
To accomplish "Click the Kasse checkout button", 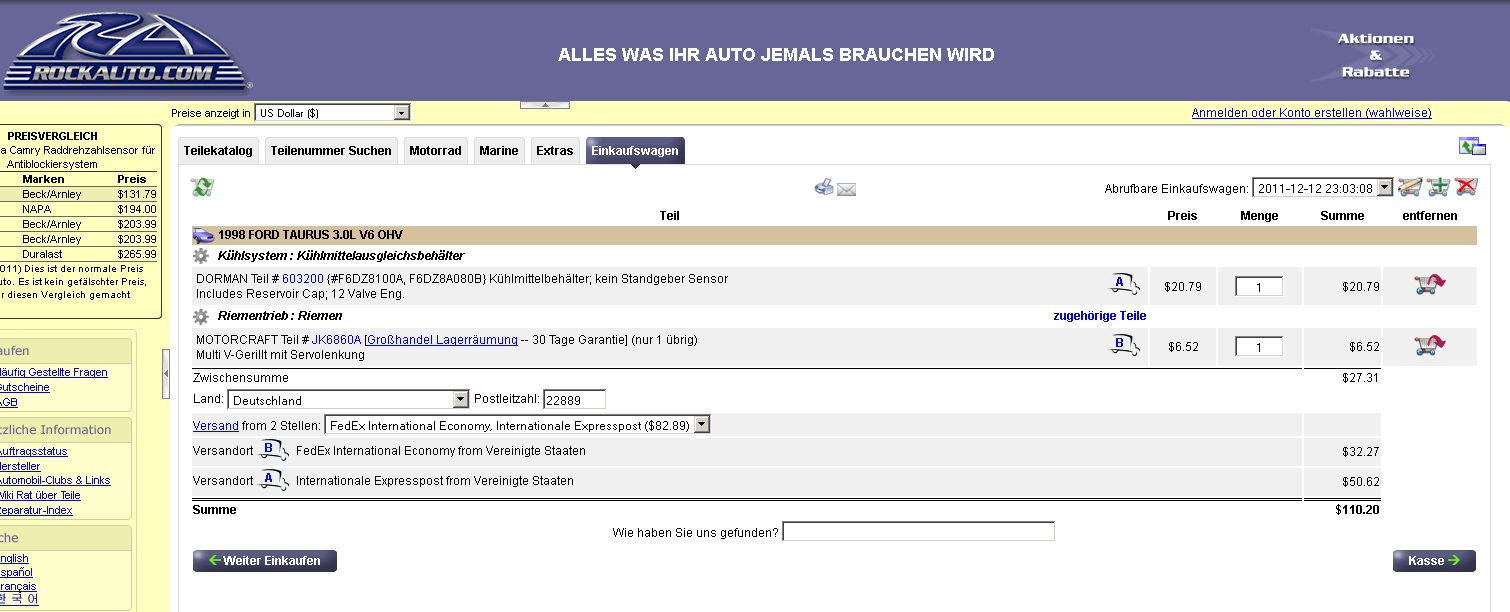I will 1434,561.
